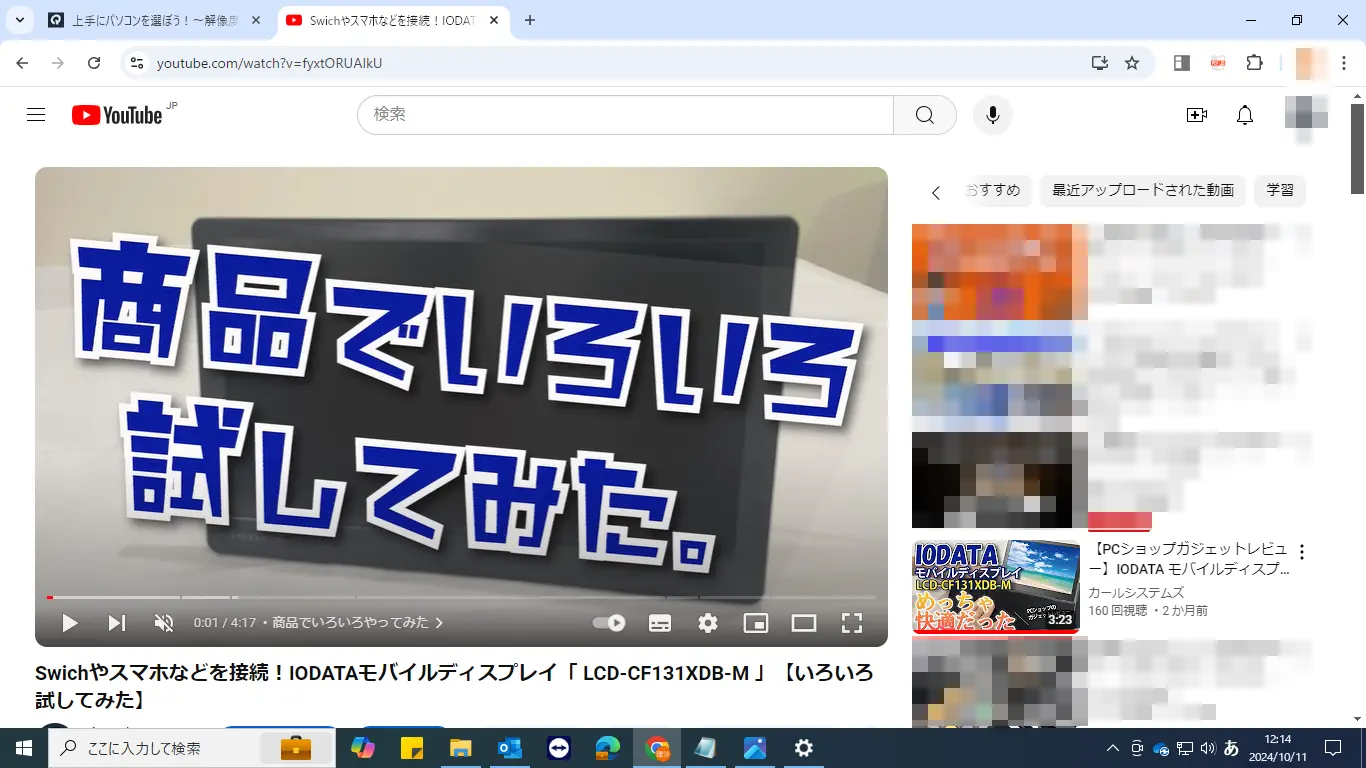
Task: Open Outlook from the taskbar
Action: 509,748
